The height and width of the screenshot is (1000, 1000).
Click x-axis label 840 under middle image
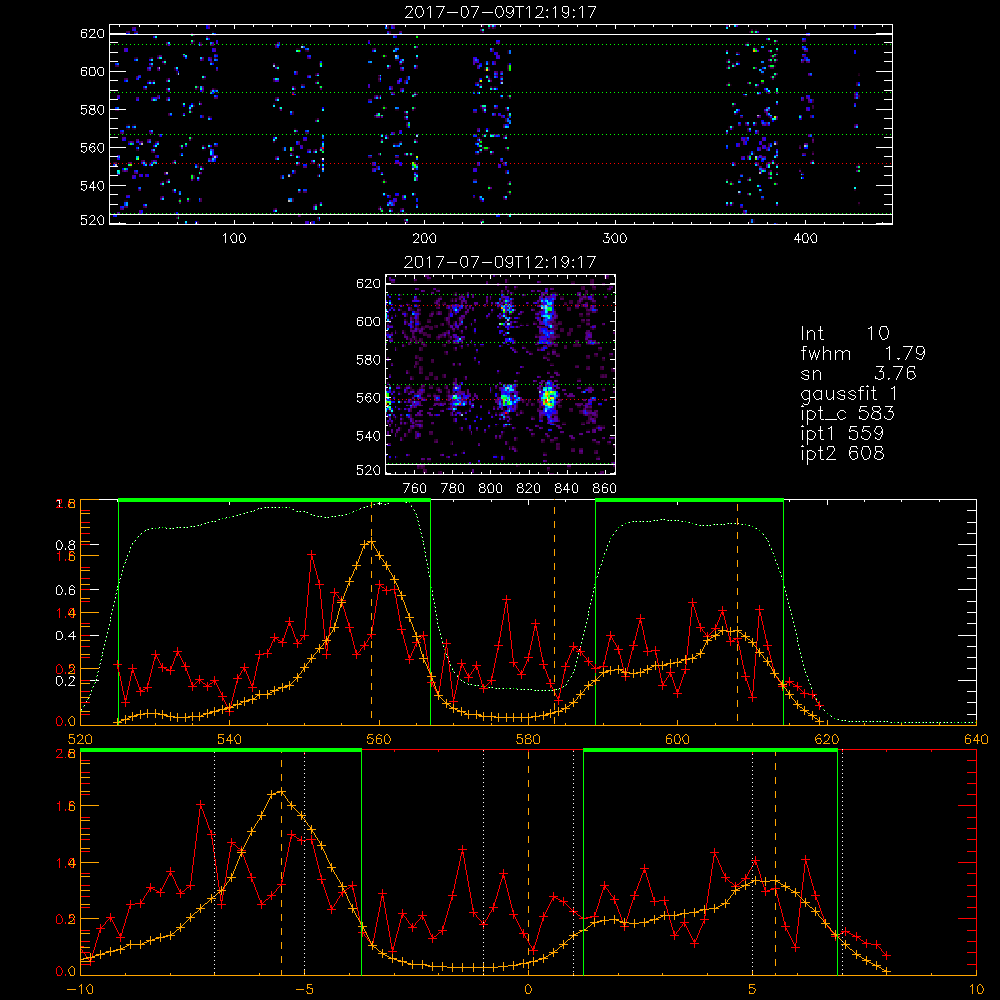(x=566, y=489)
